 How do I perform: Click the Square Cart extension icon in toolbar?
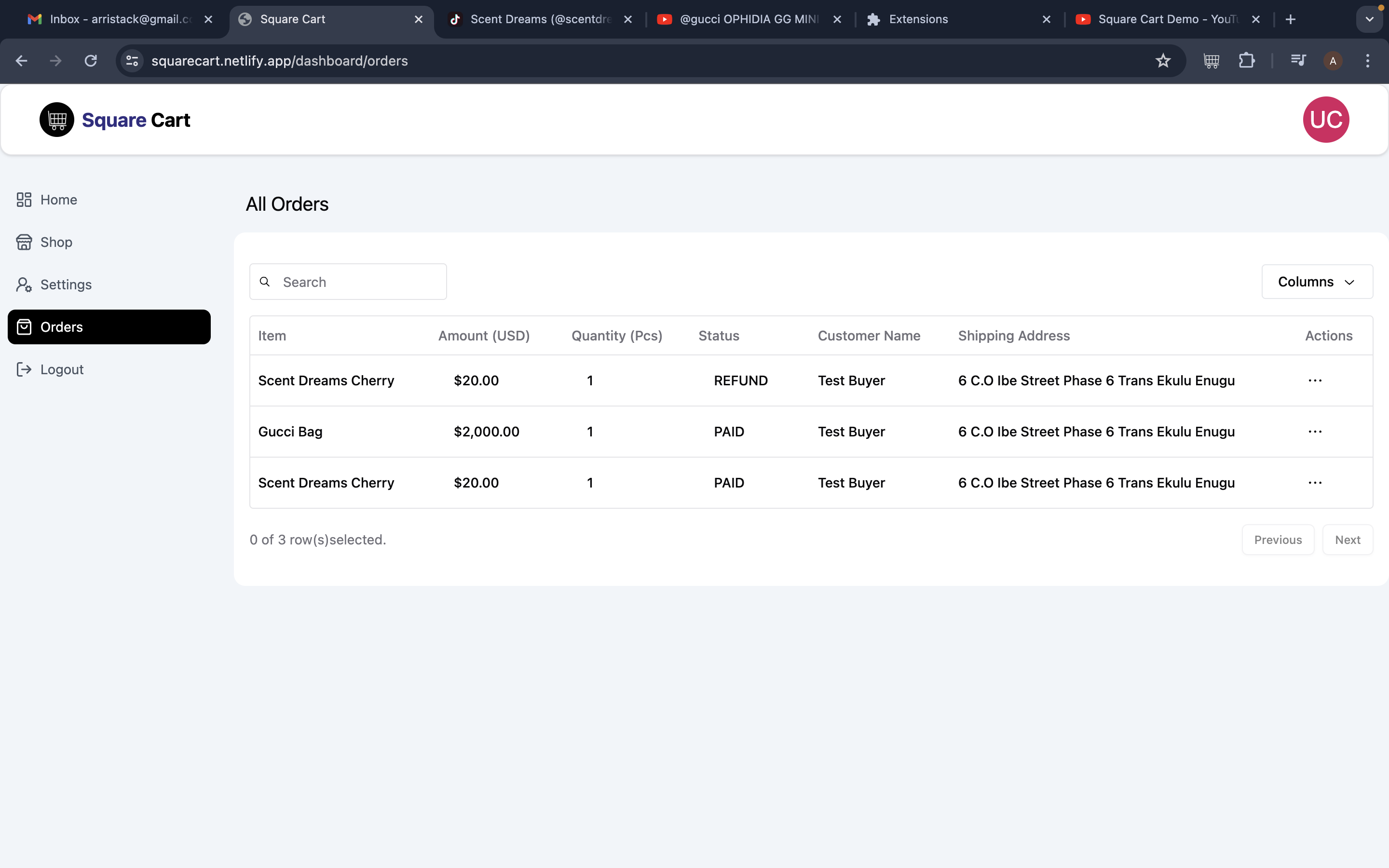[x=1211, y=61]
